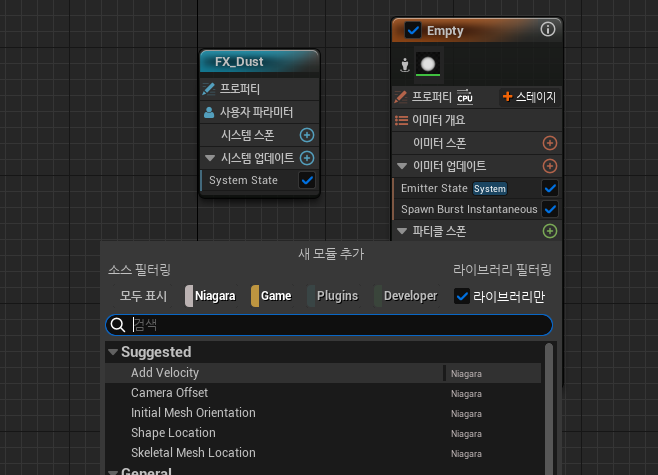Open 사용자 파라미터 row
The width and height of the screenshot is (658, 475).
(260, 112)
